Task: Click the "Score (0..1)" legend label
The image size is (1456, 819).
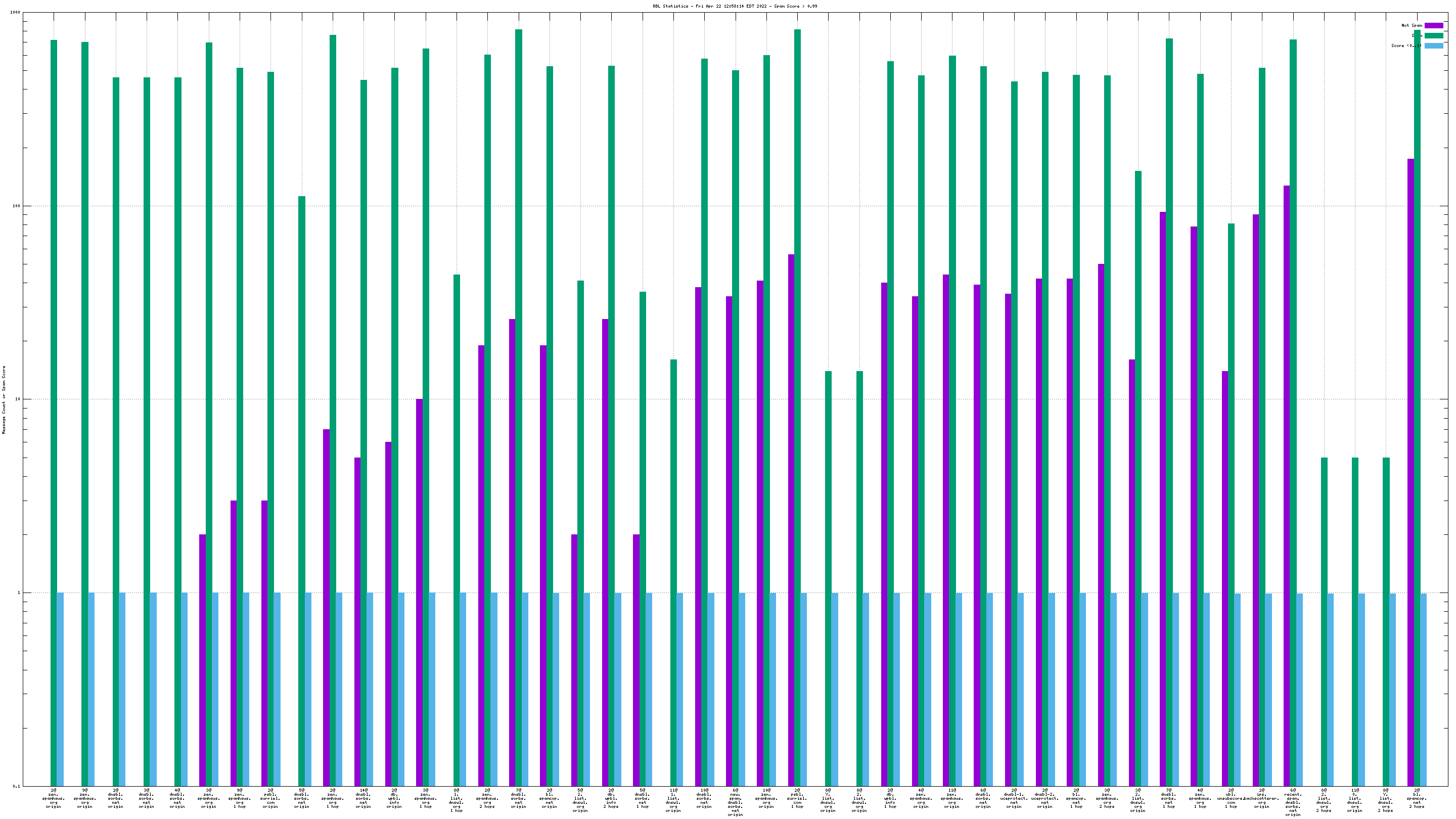Action: 1406,46
